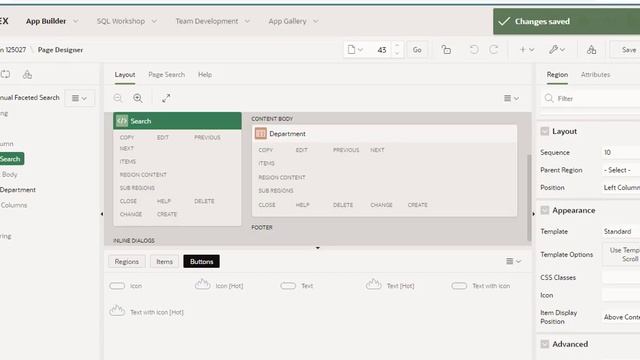Image resolution: width=640 pixels, height=360 pixels.
Task: Click the right pane collapse arrow
Action: 533,214
